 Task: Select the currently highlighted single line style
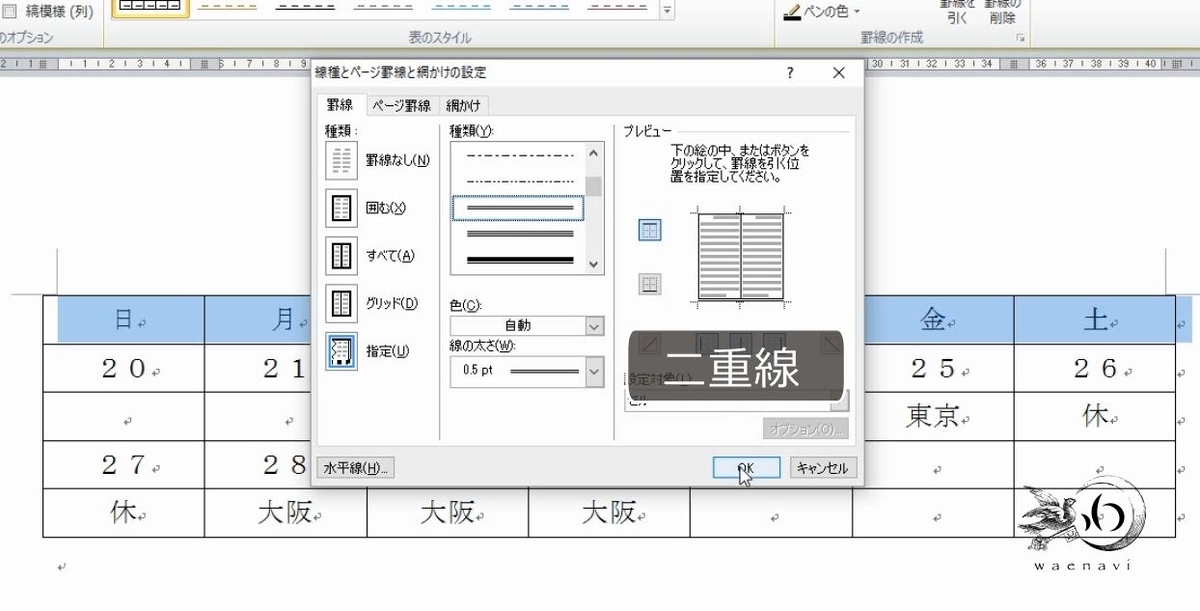pyautogui.click(x=515, y=207)
